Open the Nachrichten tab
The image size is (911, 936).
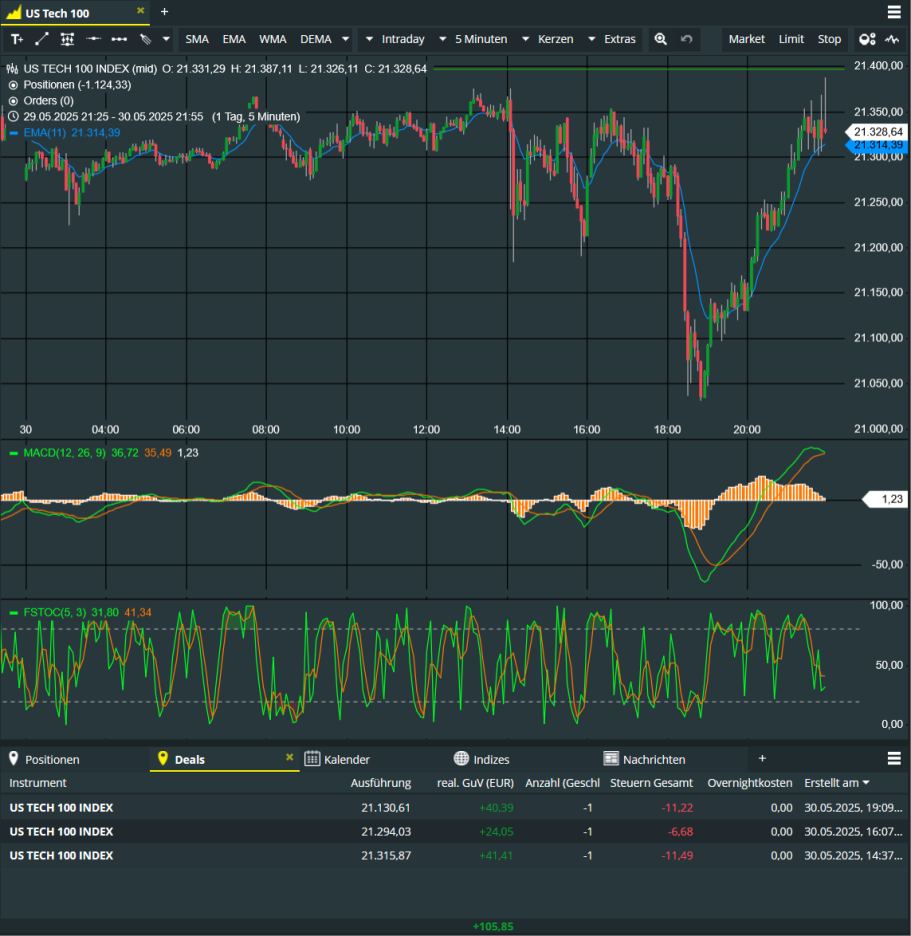pyautogui.click(x=654, y=759)
